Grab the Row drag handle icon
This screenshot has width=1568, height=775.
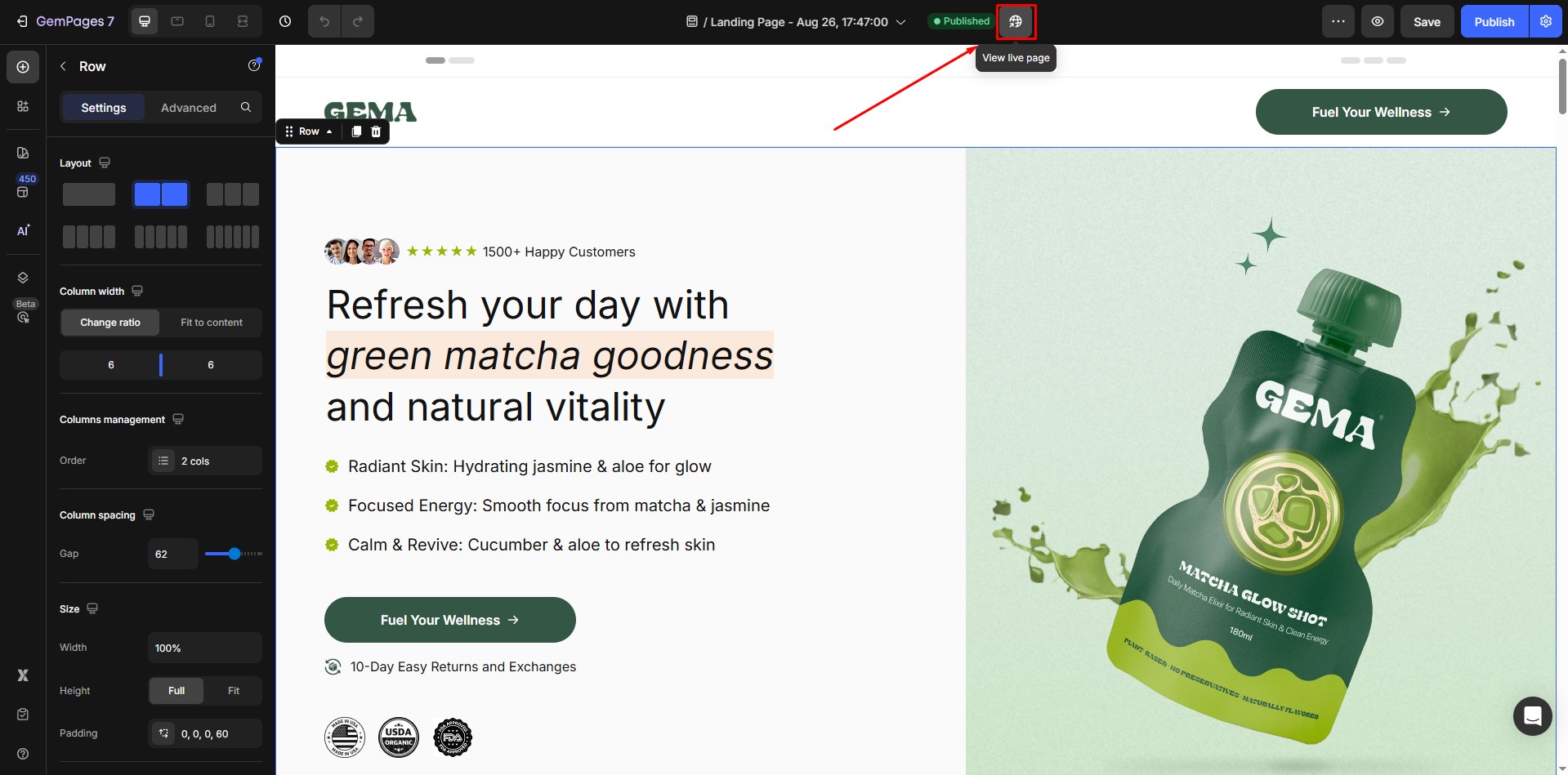point(289,131)
